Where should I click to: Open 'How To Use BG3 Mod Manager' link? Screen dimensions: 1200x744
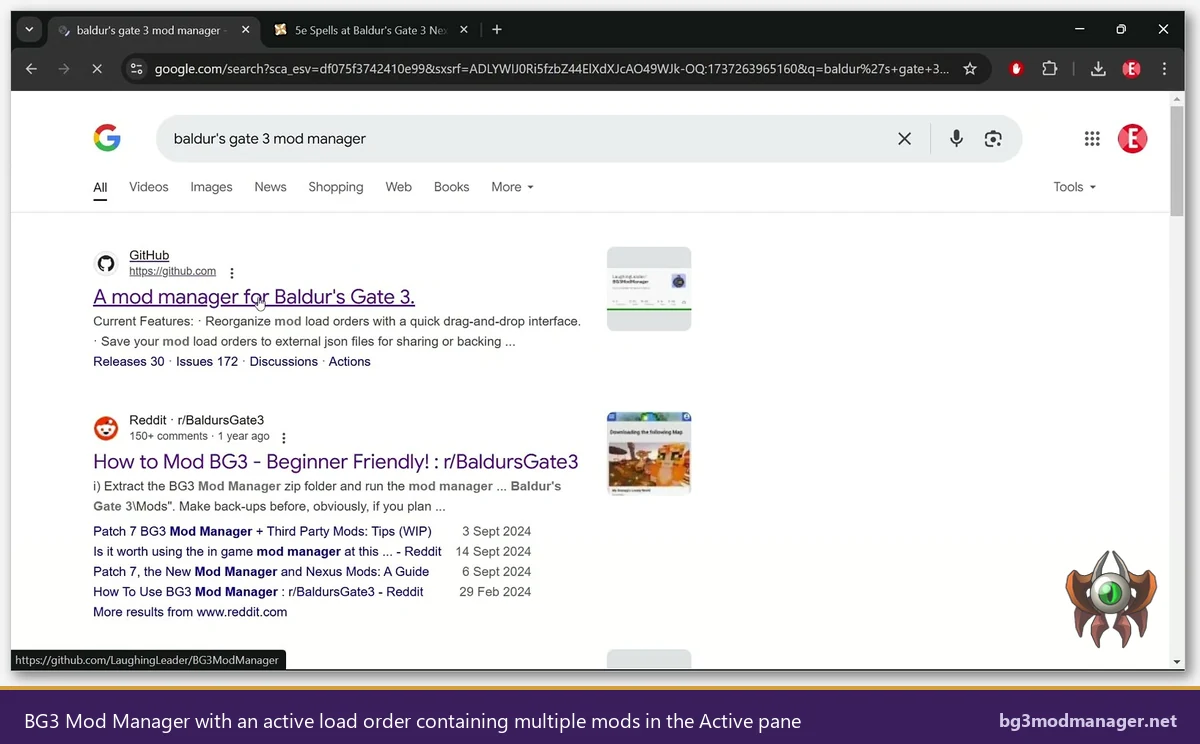[x=258, y=592]
